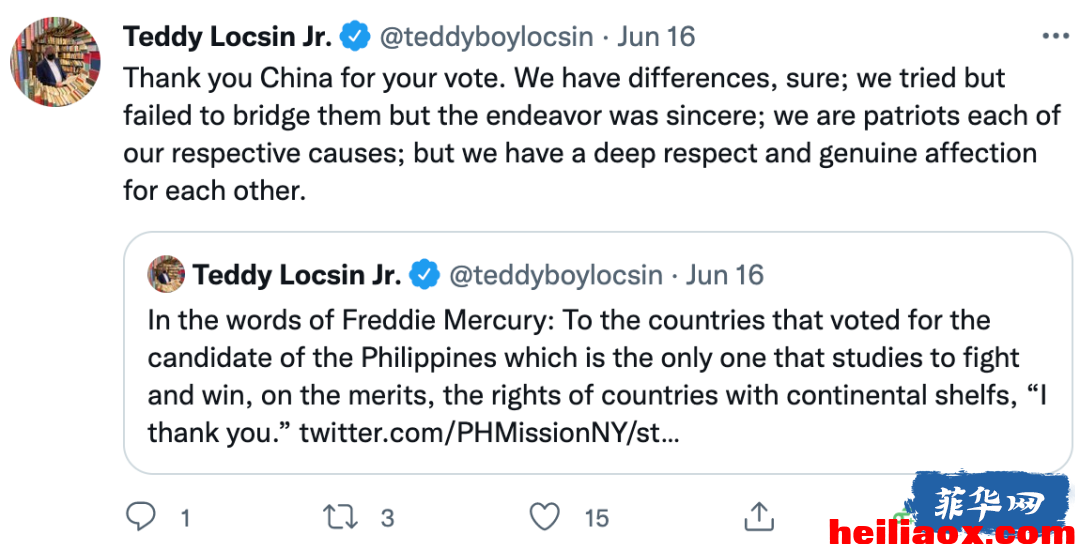This screenshot has width=1080, height=550.
Task: Share tweet using the upload arrow icon
Action: click(x=759, y=516)
